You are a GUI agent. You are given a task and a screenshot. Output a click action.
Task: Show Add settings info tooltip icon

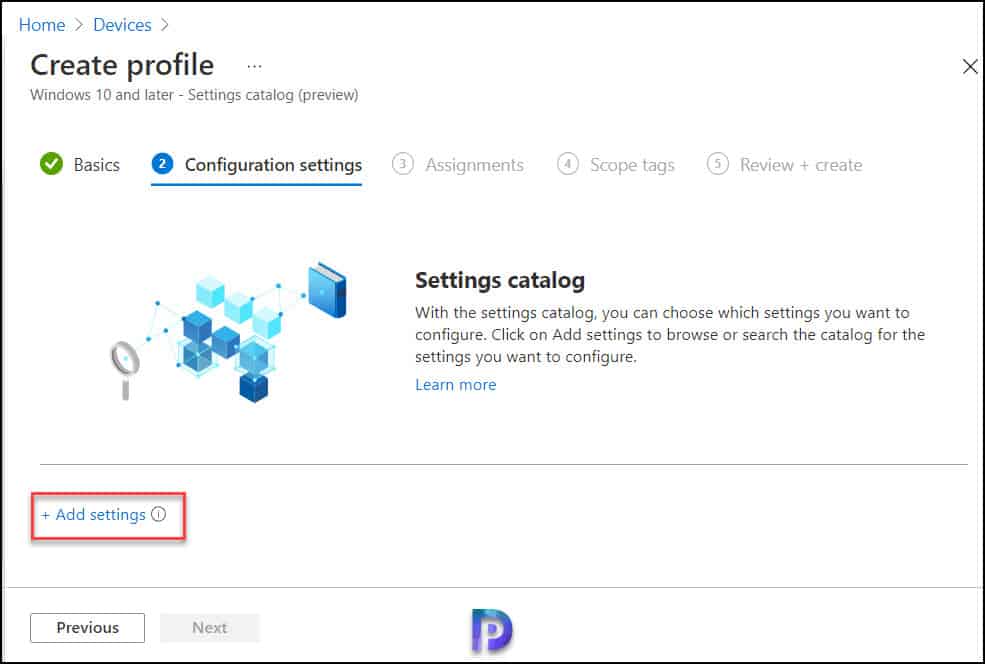(159, 514)
